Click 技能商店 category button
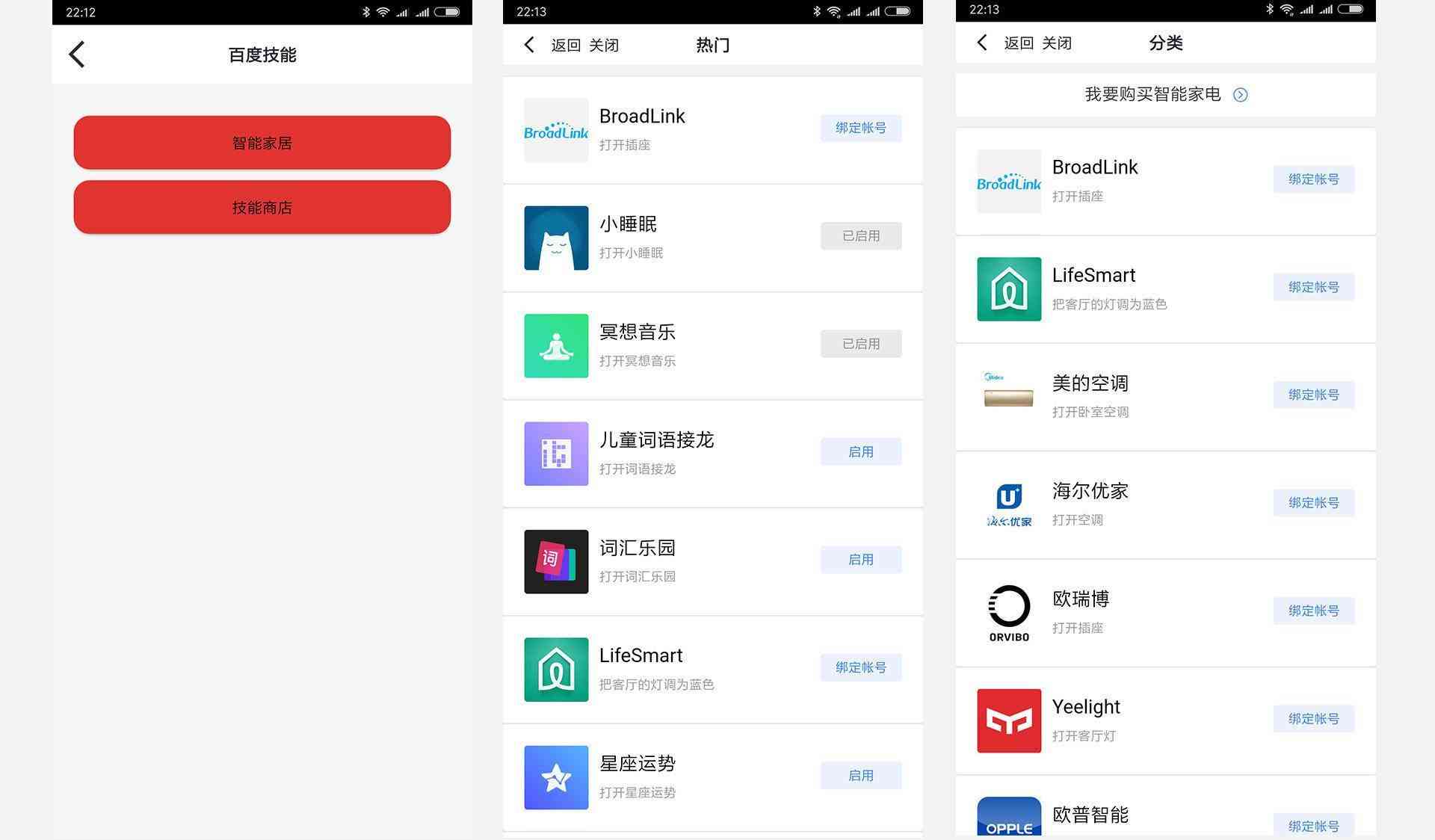1435x840 pixels. (x=262, y=207)
